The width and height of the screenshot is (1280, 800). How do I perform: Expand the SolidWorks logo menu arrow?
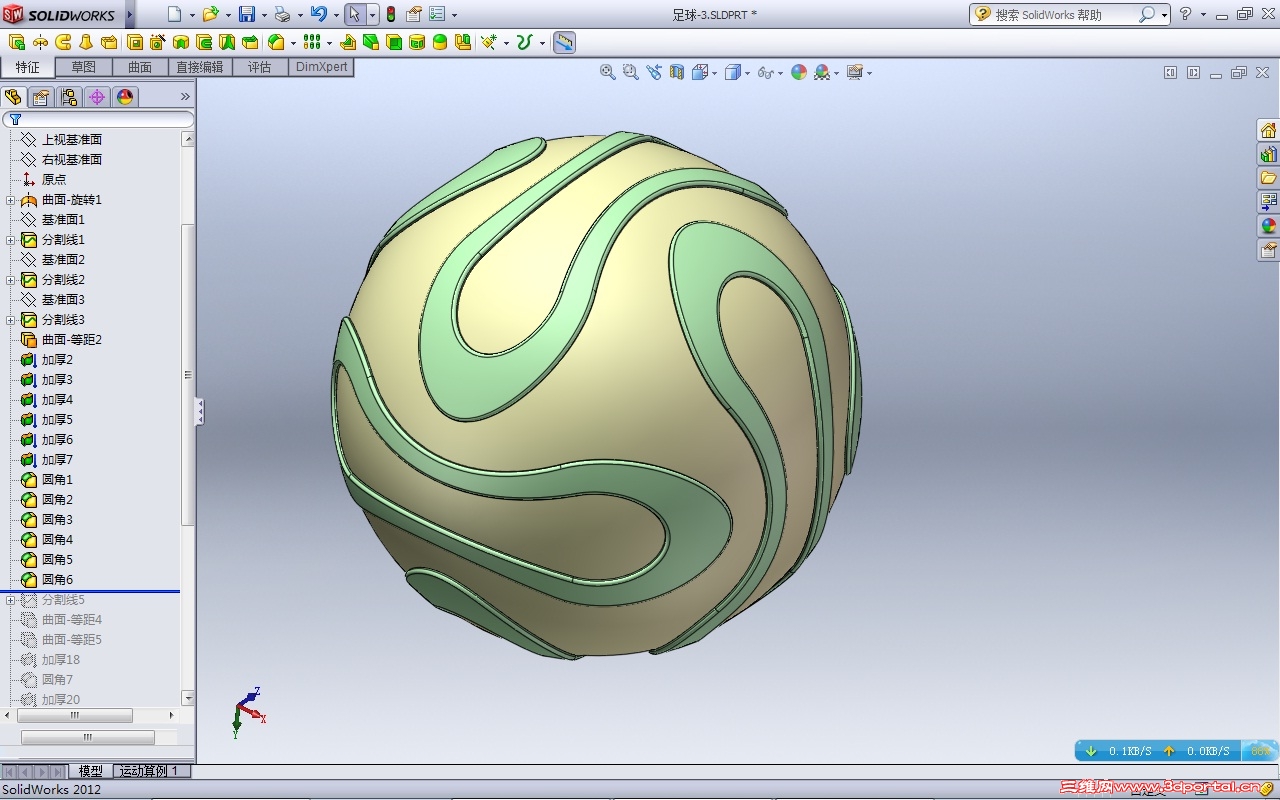pyautogui.click(x=129, y=14)
